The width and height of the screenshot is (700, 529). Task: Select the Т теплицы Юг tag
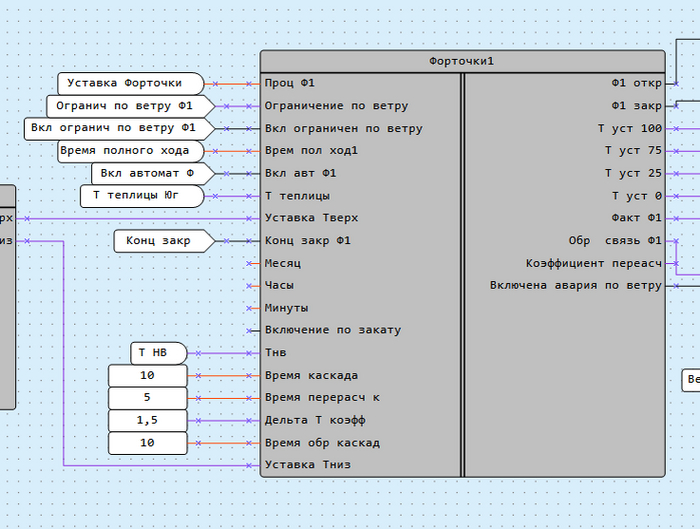(140, 195)
